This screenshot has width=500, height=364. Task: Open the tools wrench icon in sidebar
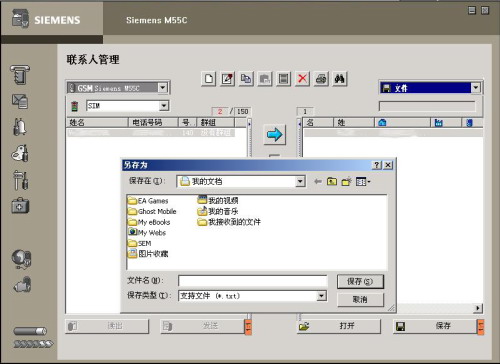point(21,180)
